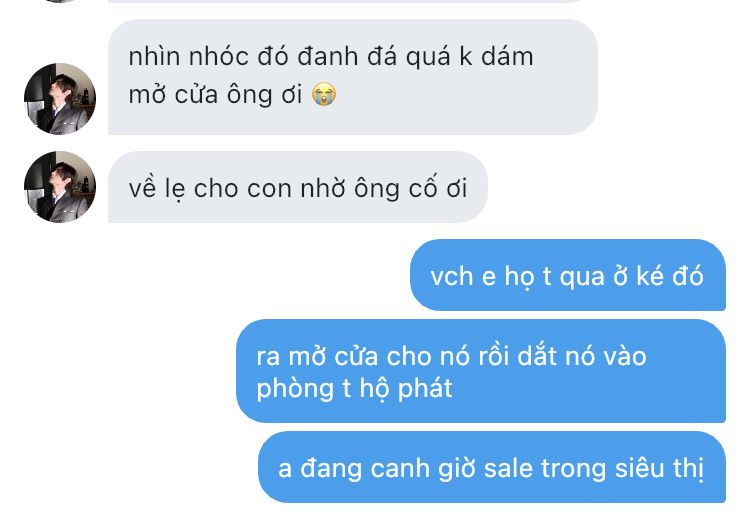This screenshot has width=750, height=510.
Task: Select the "nhìn nhóc đó đanh đá" message bubble
Action: [353, 77]
